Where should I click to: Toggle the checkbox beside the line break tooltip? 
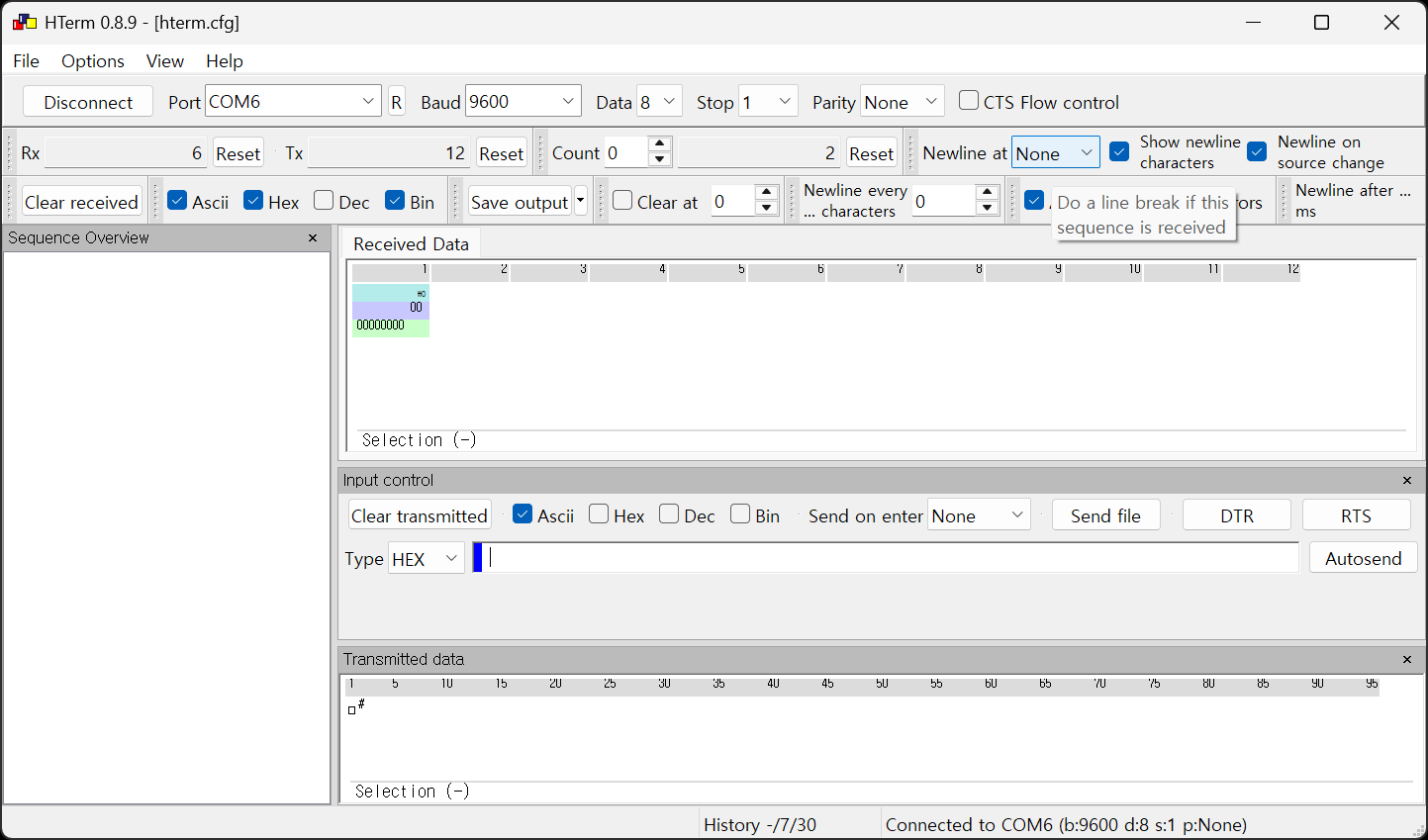click(x=1034, y=201)
